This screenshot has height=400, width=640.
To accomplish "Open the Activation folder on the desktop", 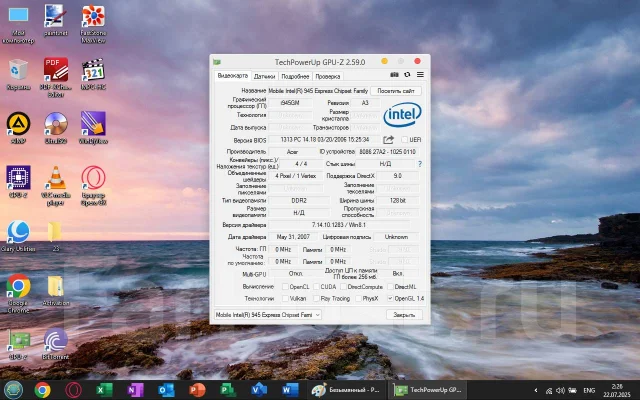I will point(56,291).
